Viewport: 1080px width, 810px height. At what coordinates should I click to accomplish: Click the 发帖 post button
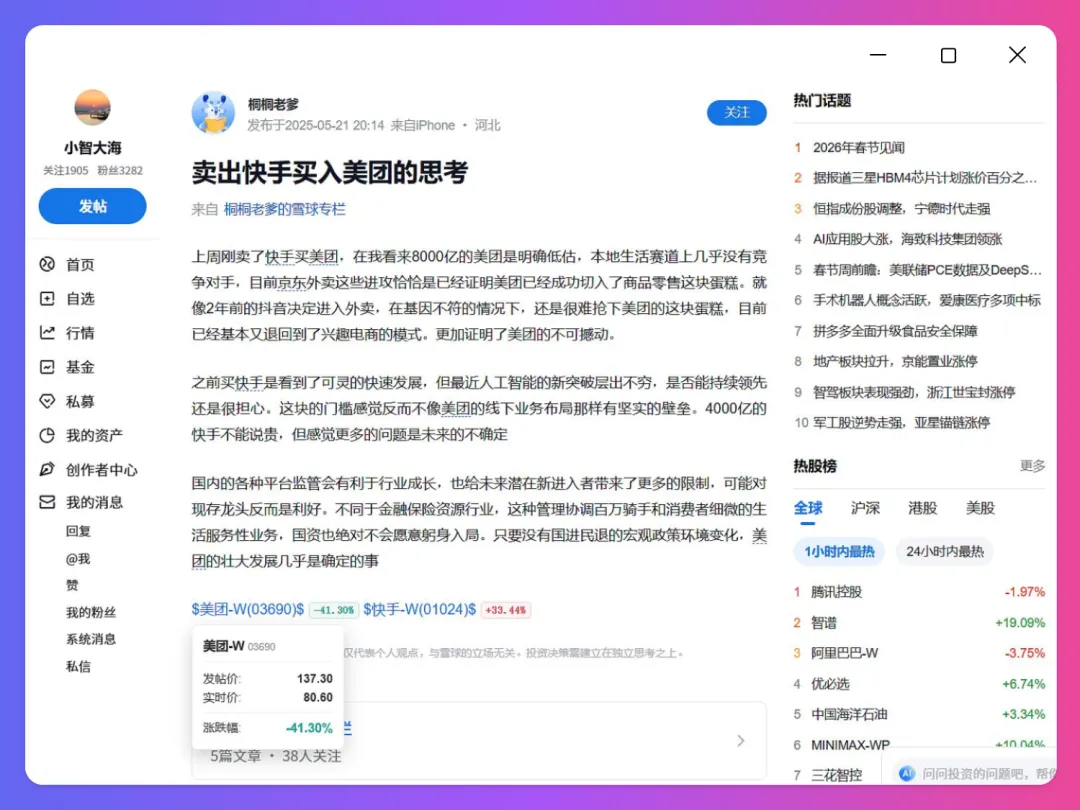[92, 206]
